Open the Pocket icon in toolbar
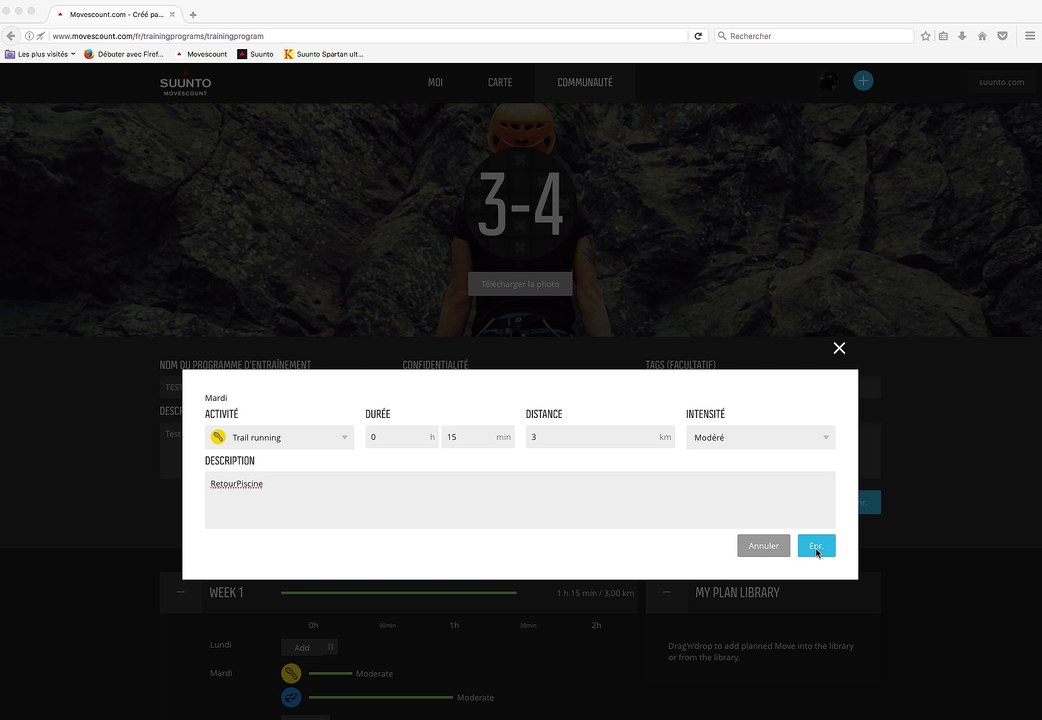Viewport: 1042px width, 720px height. [1002, 36]
